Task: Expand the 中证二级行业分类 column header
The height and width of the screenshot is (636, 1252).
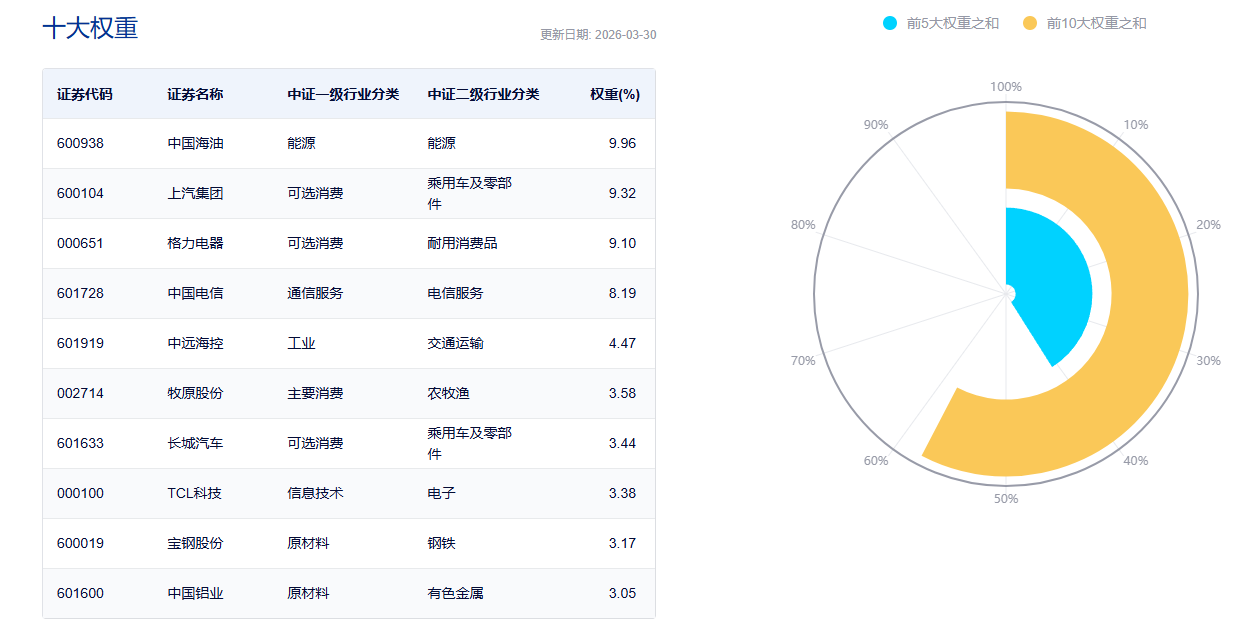Action: click(x=477, y=93)
